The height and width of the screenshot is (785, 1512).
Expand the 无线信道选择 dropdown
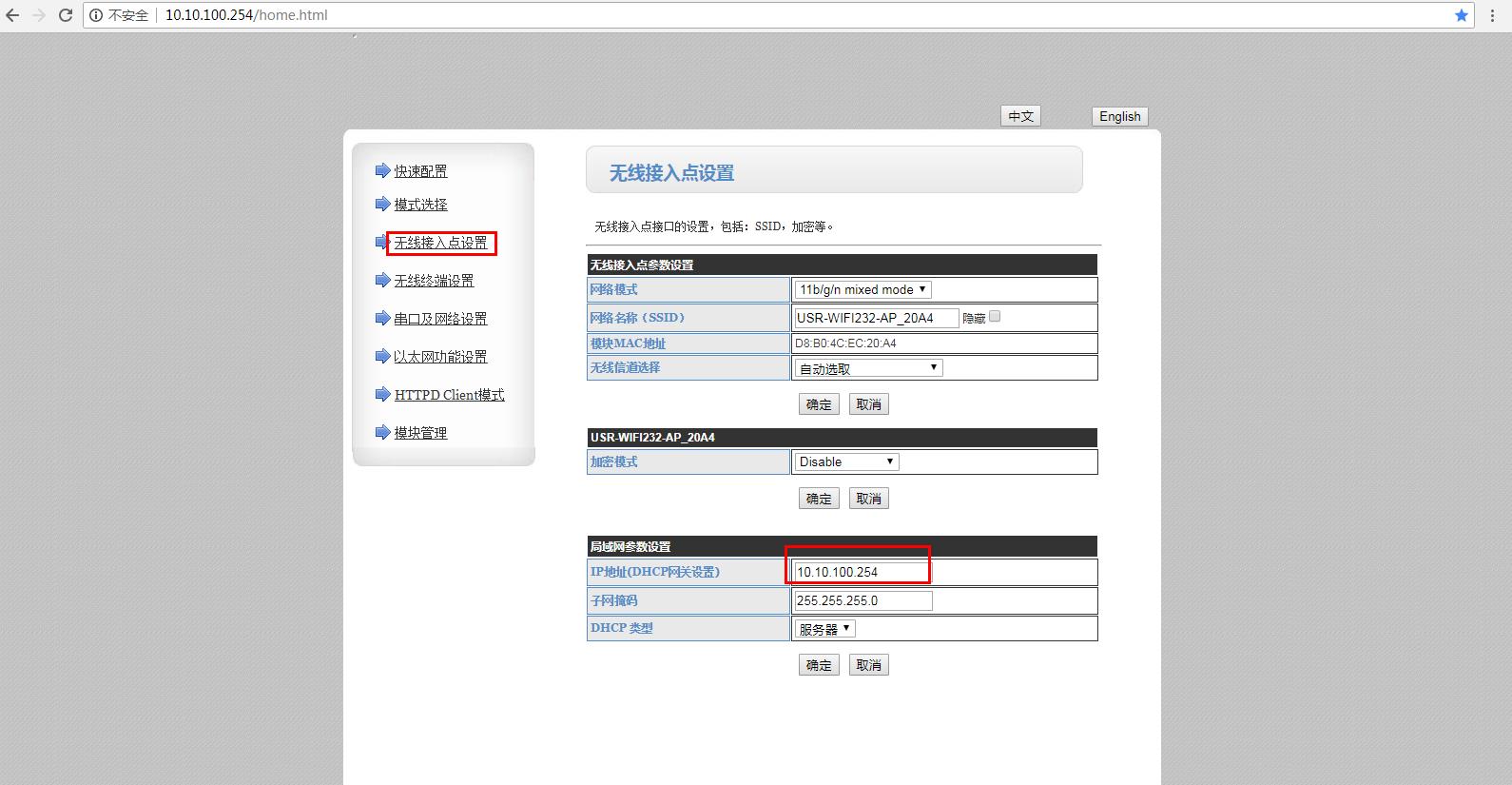click(x=868, y=368)
